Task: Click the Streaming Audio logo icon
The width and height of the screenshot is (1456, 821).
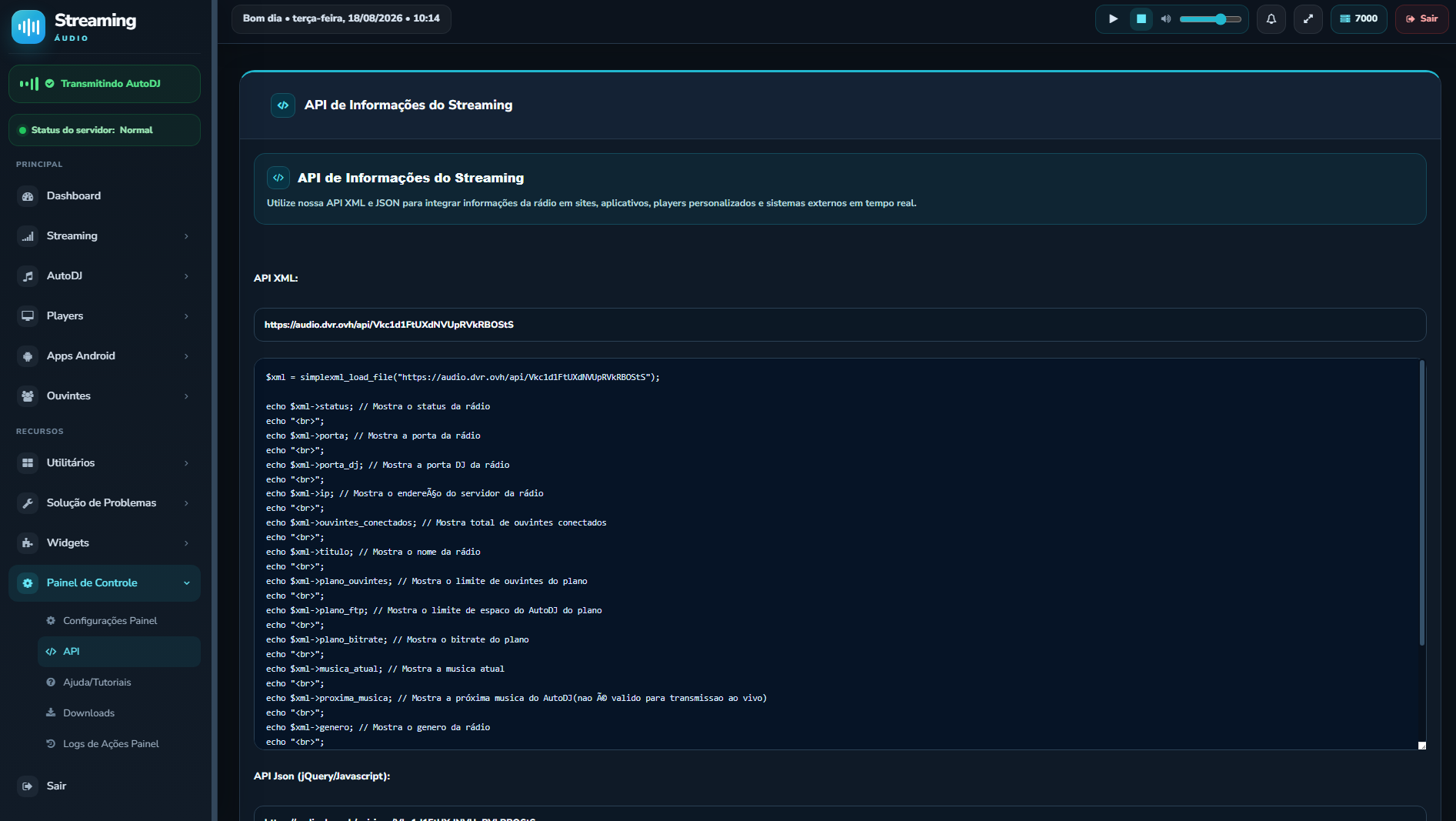Action: (x=28, y=27)
